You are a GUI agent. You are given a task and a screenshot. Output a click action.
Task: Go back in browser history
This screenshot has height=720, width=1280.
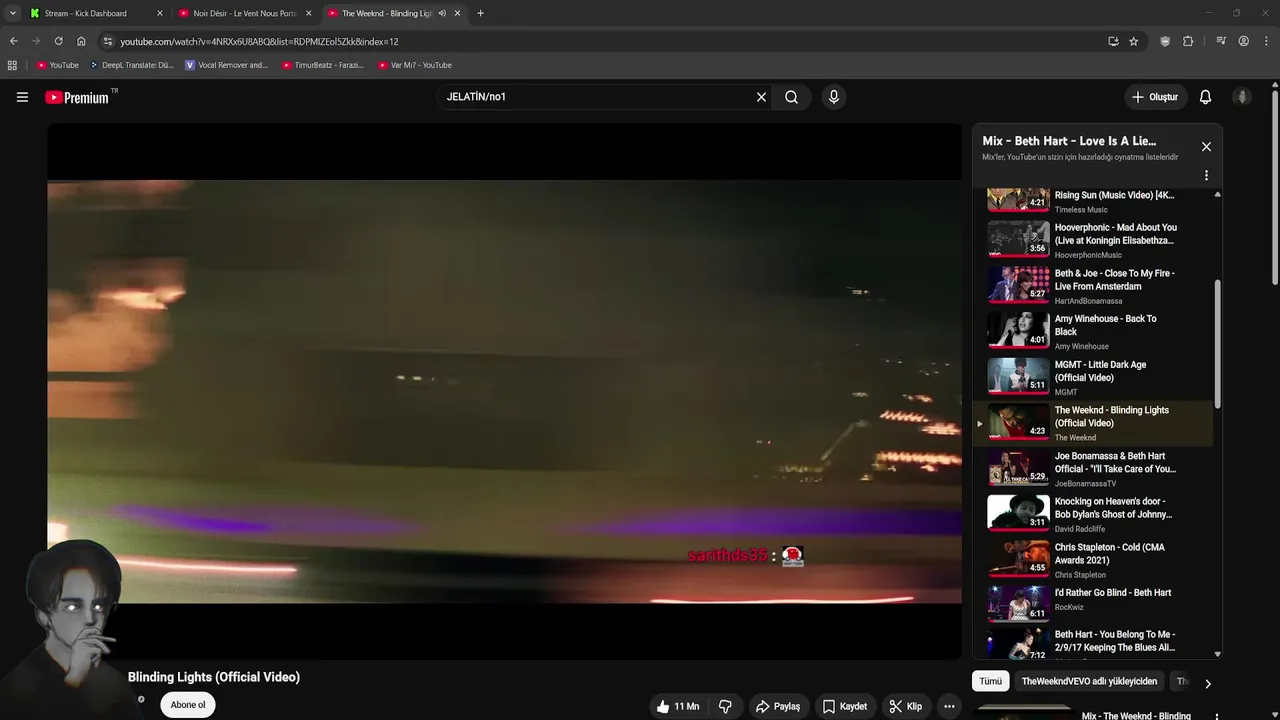[x=13, y=41]
